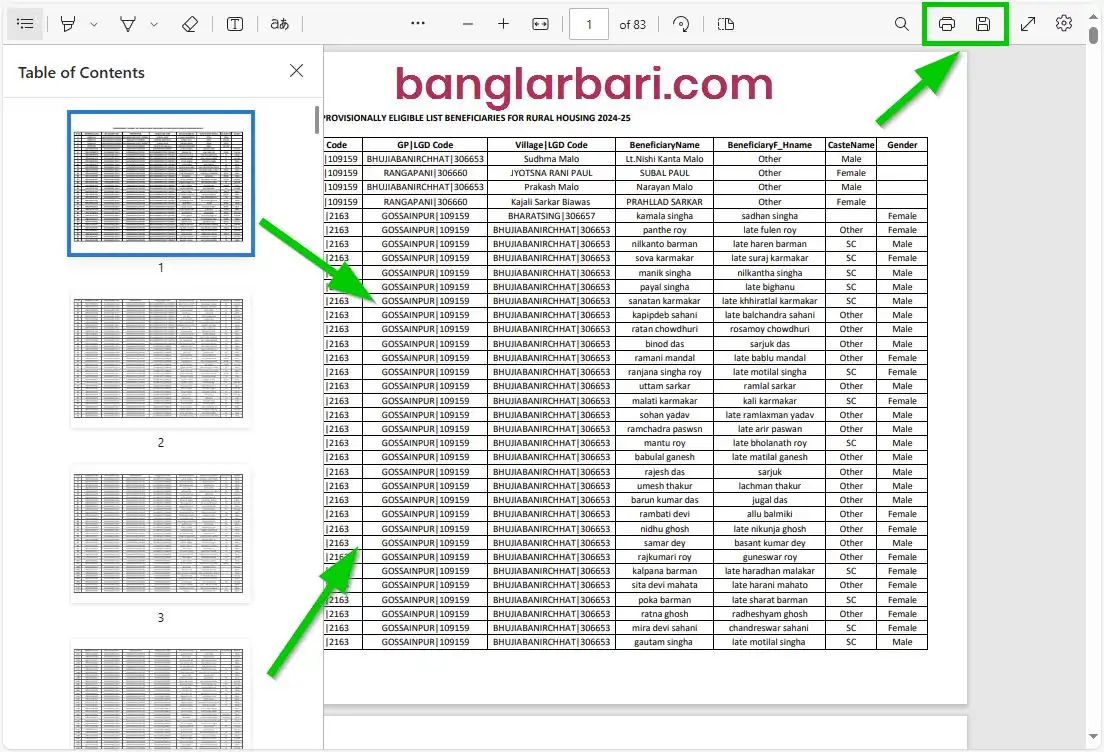Select the Erase tool

coord(190,24)
